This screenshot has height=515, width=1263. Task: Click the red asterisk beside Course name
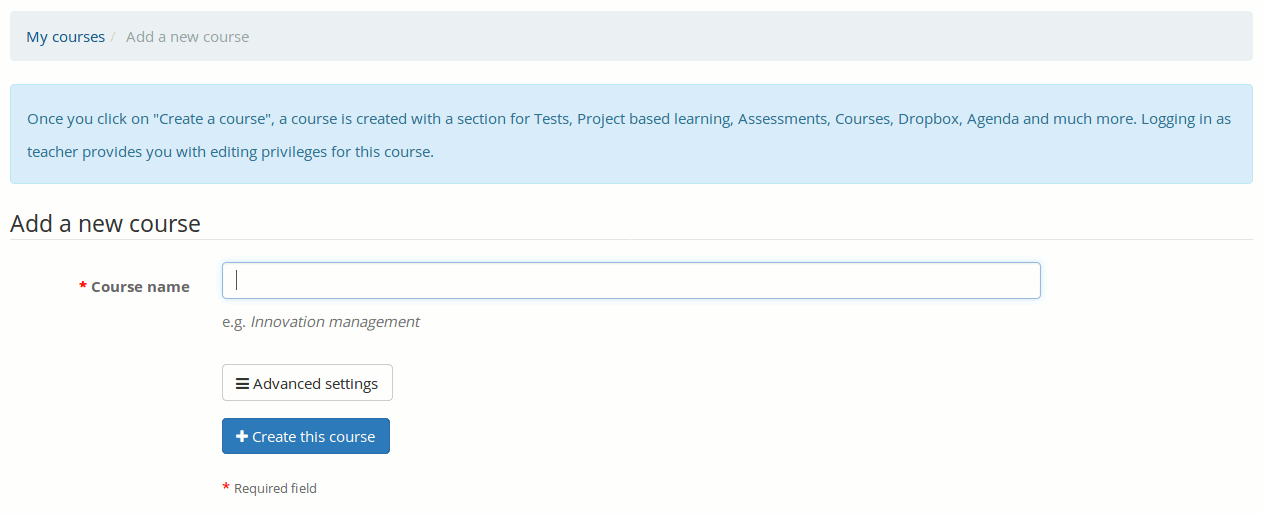pos(83,286)
